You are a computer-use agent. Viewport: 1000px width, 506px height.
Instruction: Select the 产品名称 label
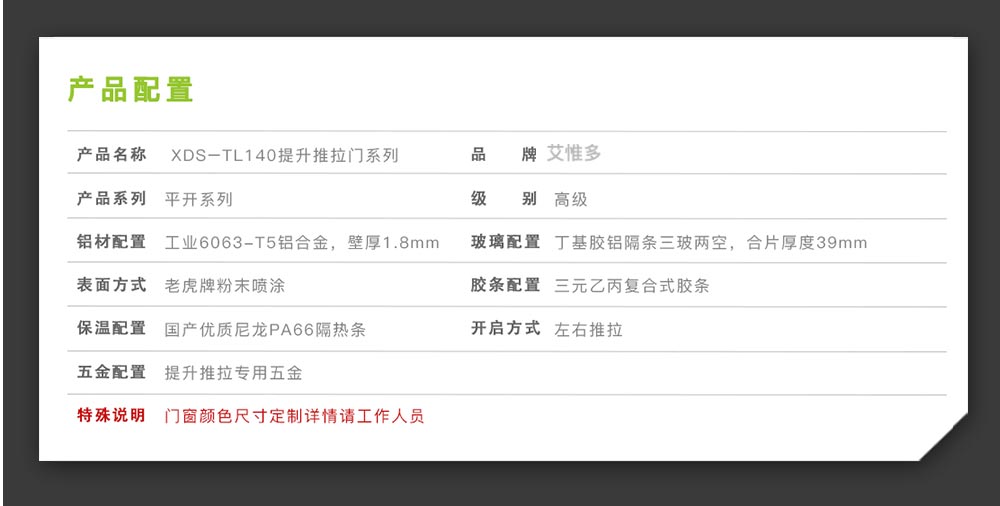[111, 155]
